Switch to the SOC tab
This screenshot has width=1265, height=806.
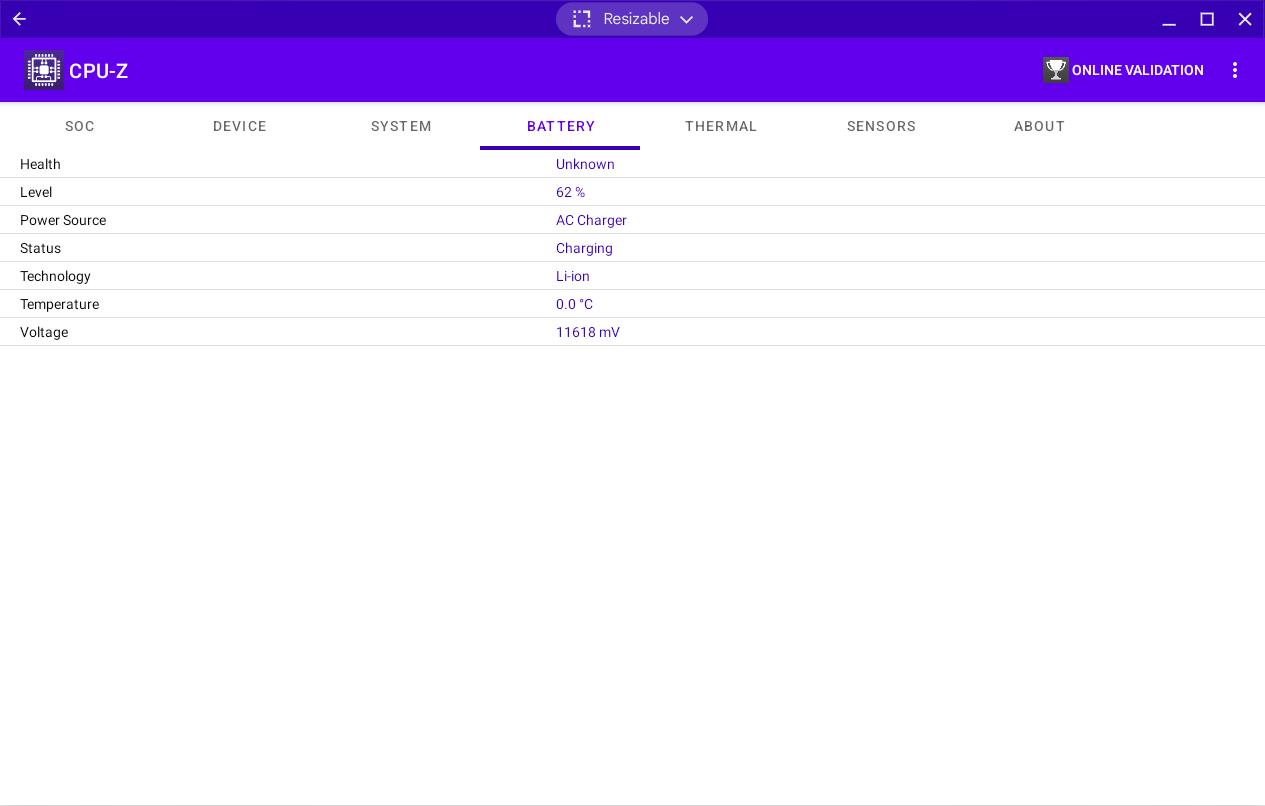pos(80,126)
